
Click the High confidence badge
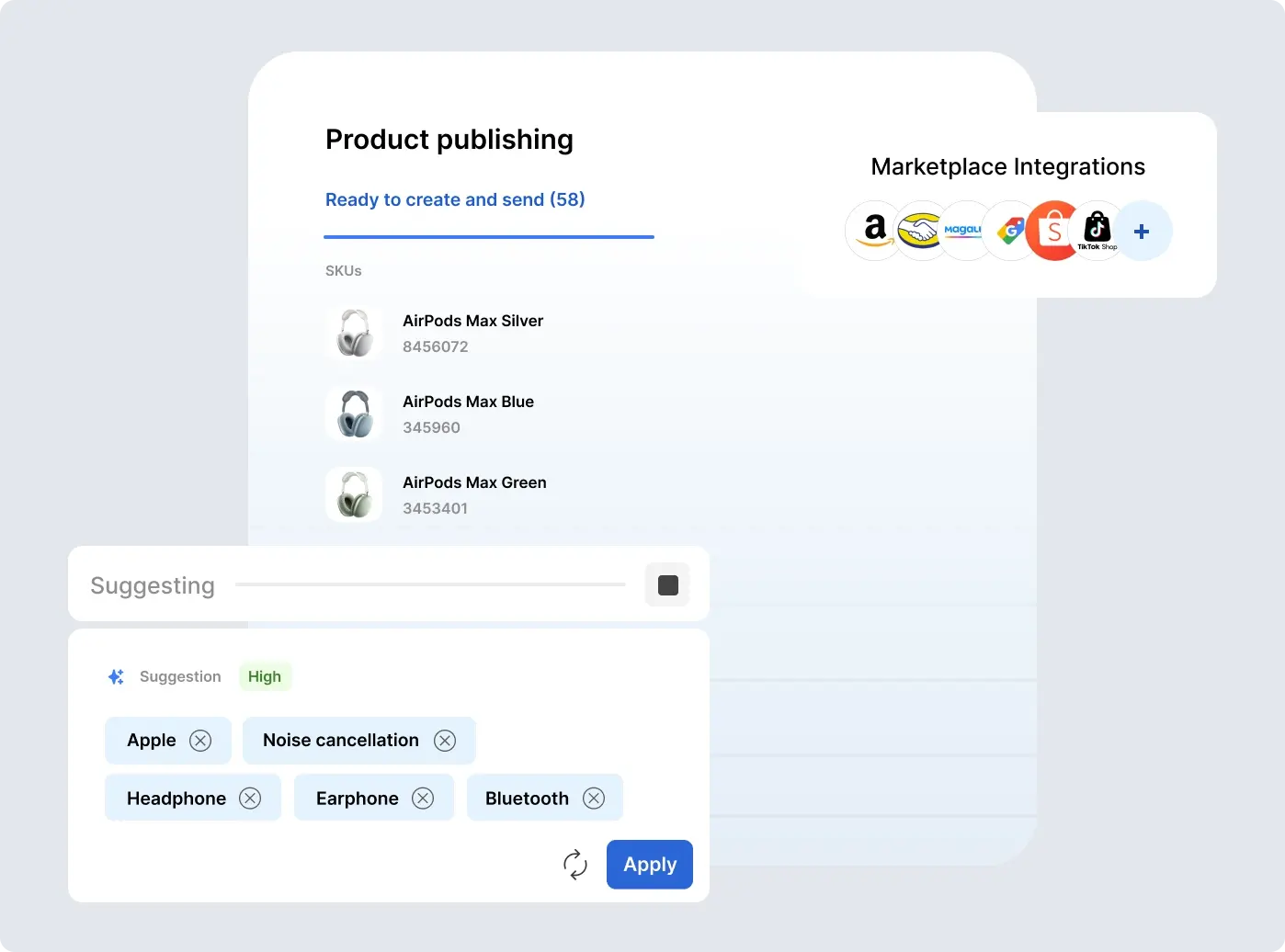[265, 677]
